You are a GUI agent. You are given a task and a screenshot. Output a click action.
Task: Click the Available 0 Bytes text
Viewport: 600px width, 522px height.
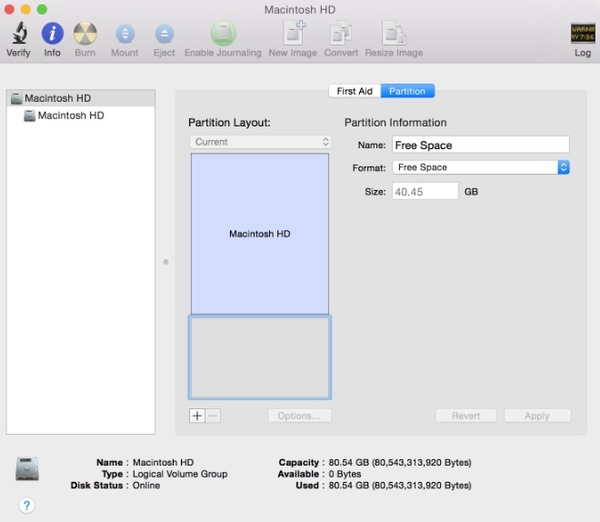[x=345, y=474]
